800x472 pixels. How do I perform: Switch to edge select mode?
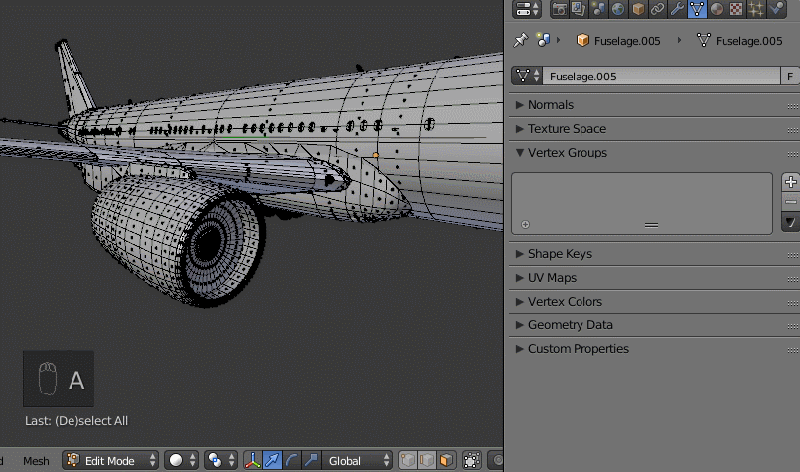coord(427,460)
